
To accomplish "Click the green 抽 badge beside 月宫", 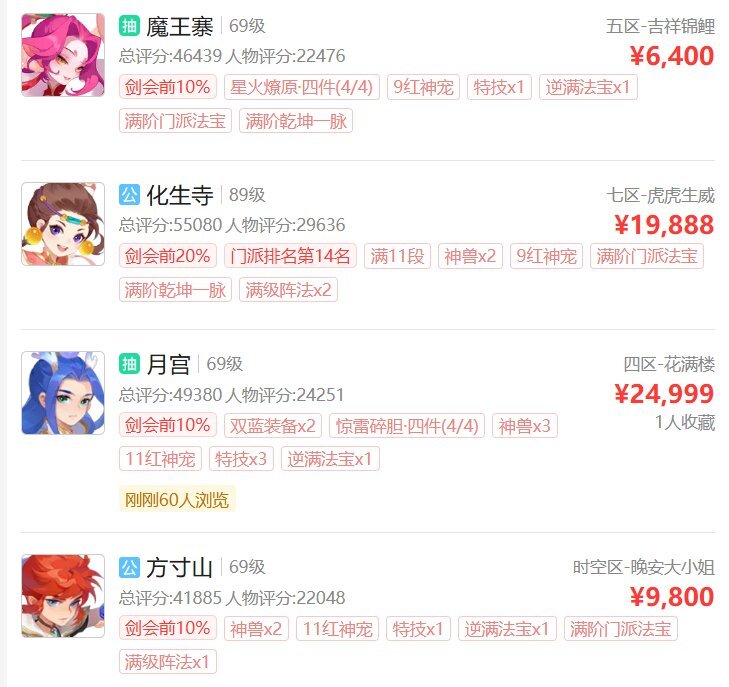I will click(129, 364).
